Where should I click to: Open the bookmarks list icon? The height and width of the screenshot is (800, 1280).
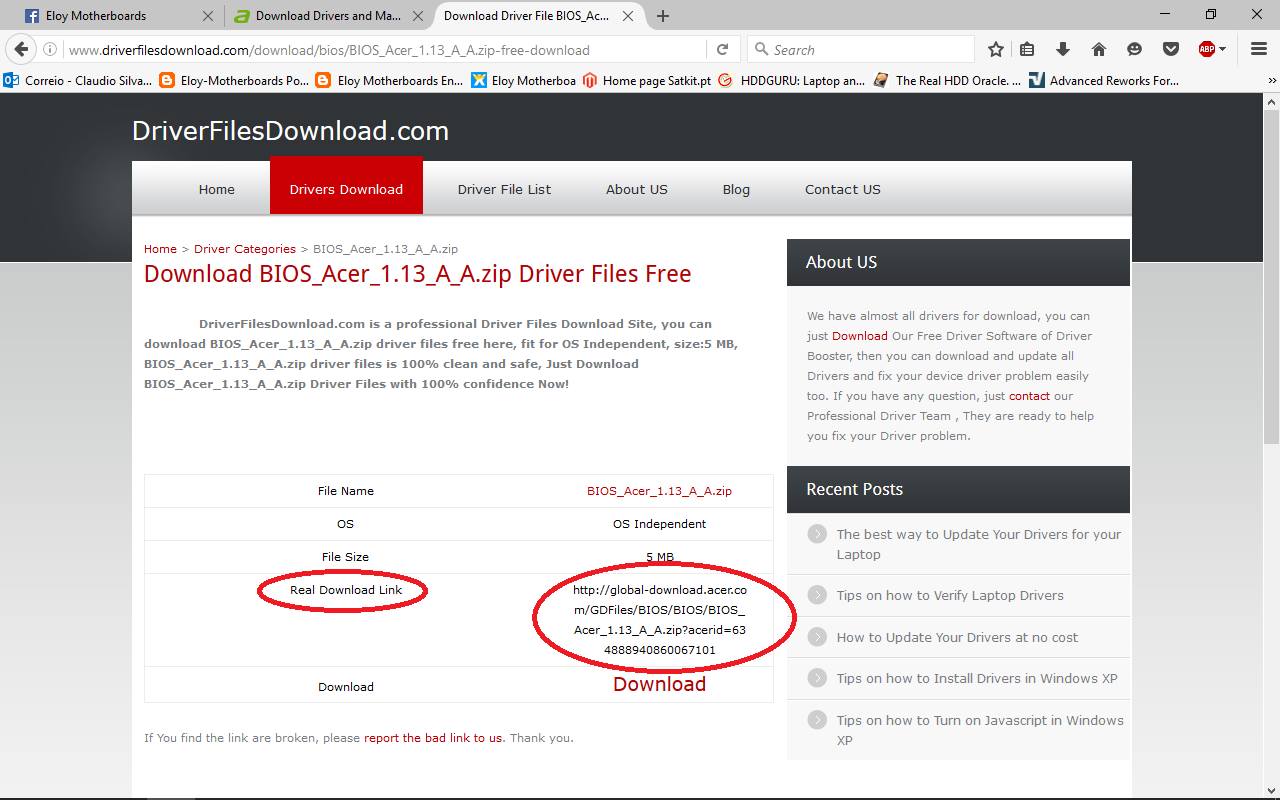tap(1027, 49)
